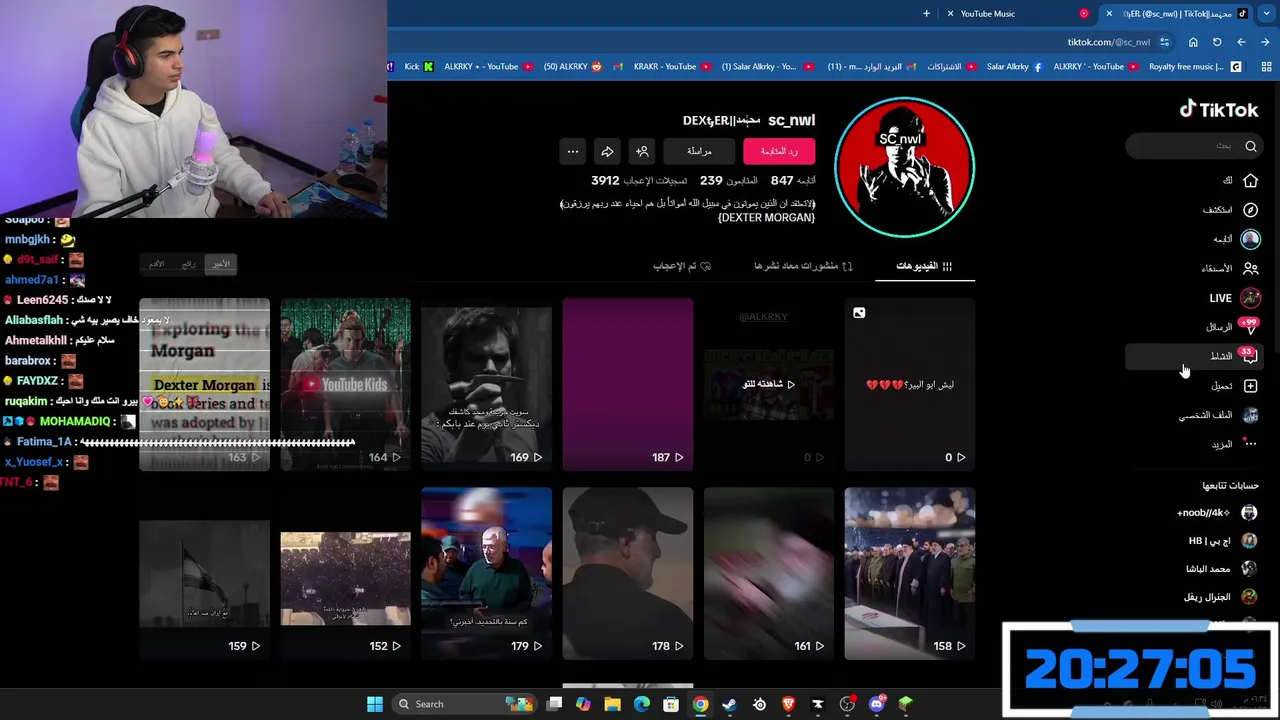Sort videos by Latest (الأخير)

[x=221, y=264]
